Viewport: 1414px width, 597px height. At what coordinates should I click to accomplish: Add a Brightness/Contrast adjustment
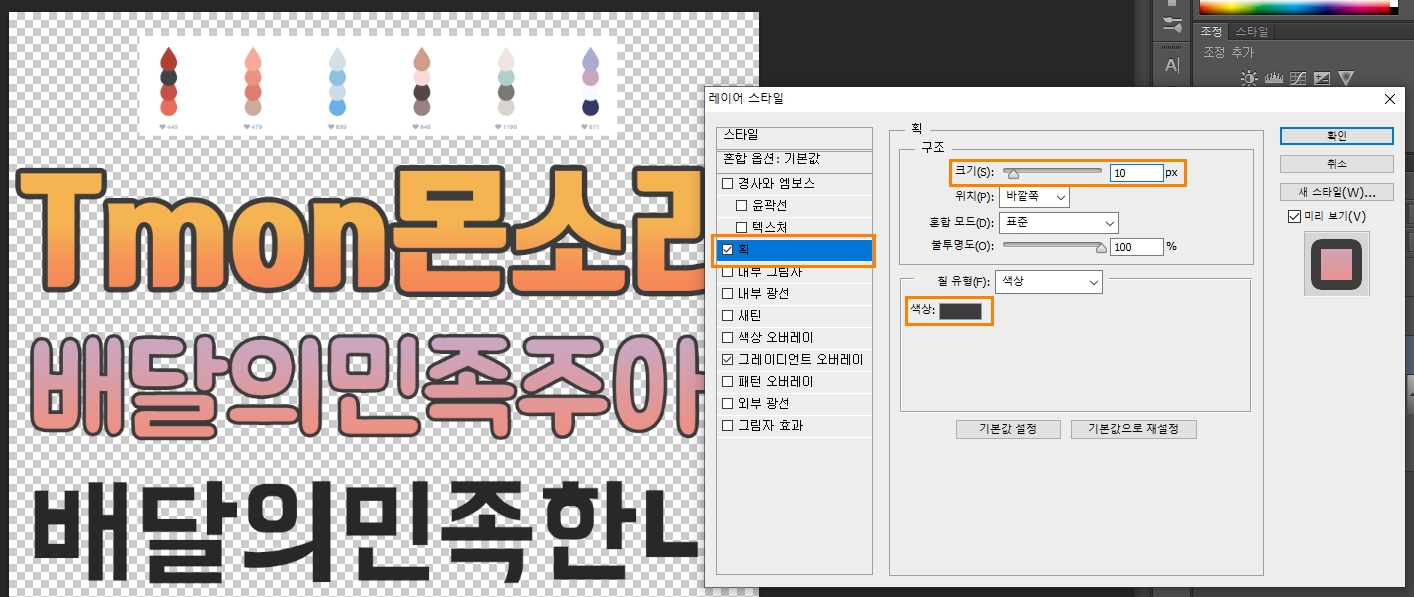[x=1250, y=78]
